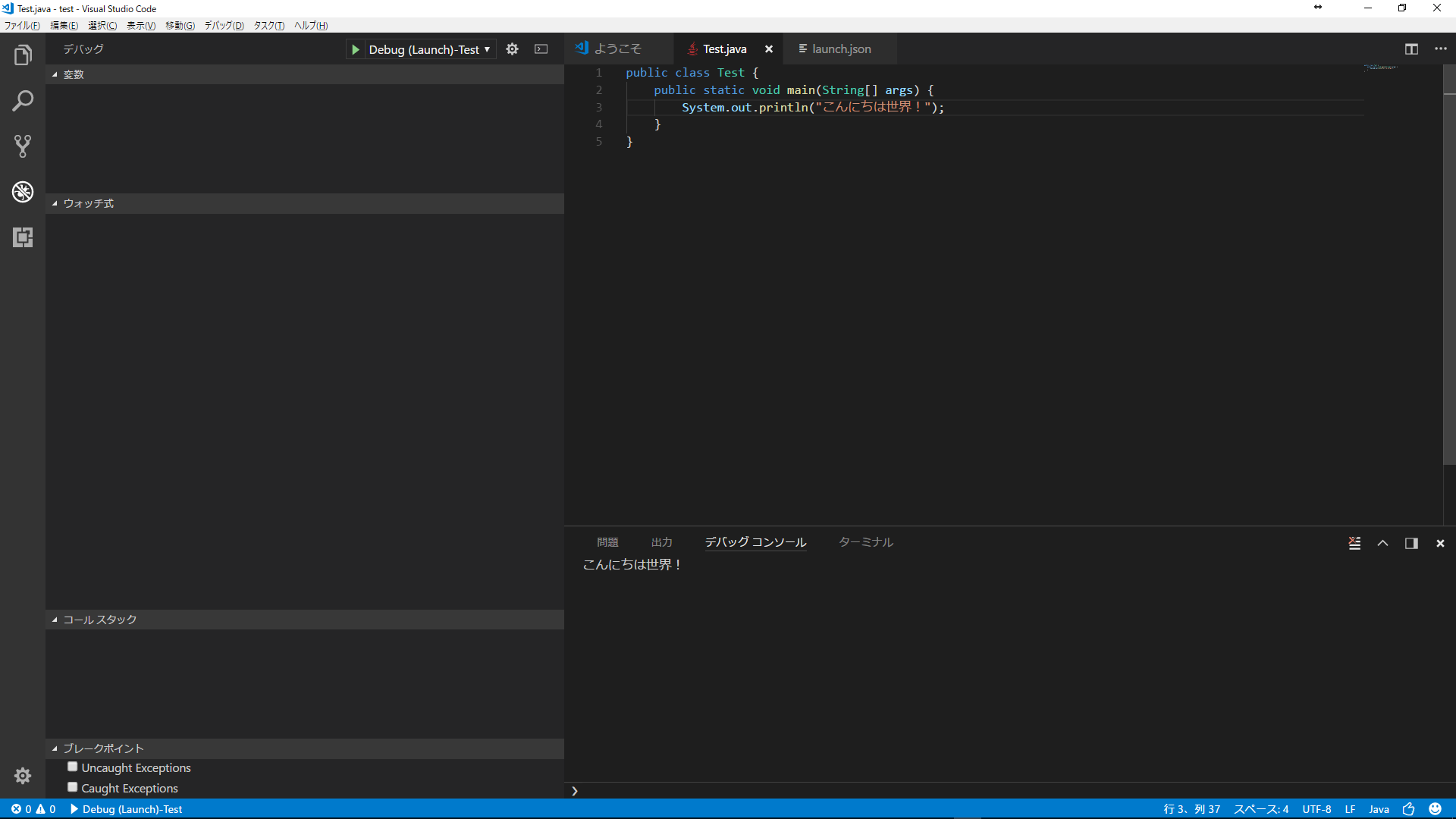Open editor more actions ellipsis

(x=1441, y=49)
